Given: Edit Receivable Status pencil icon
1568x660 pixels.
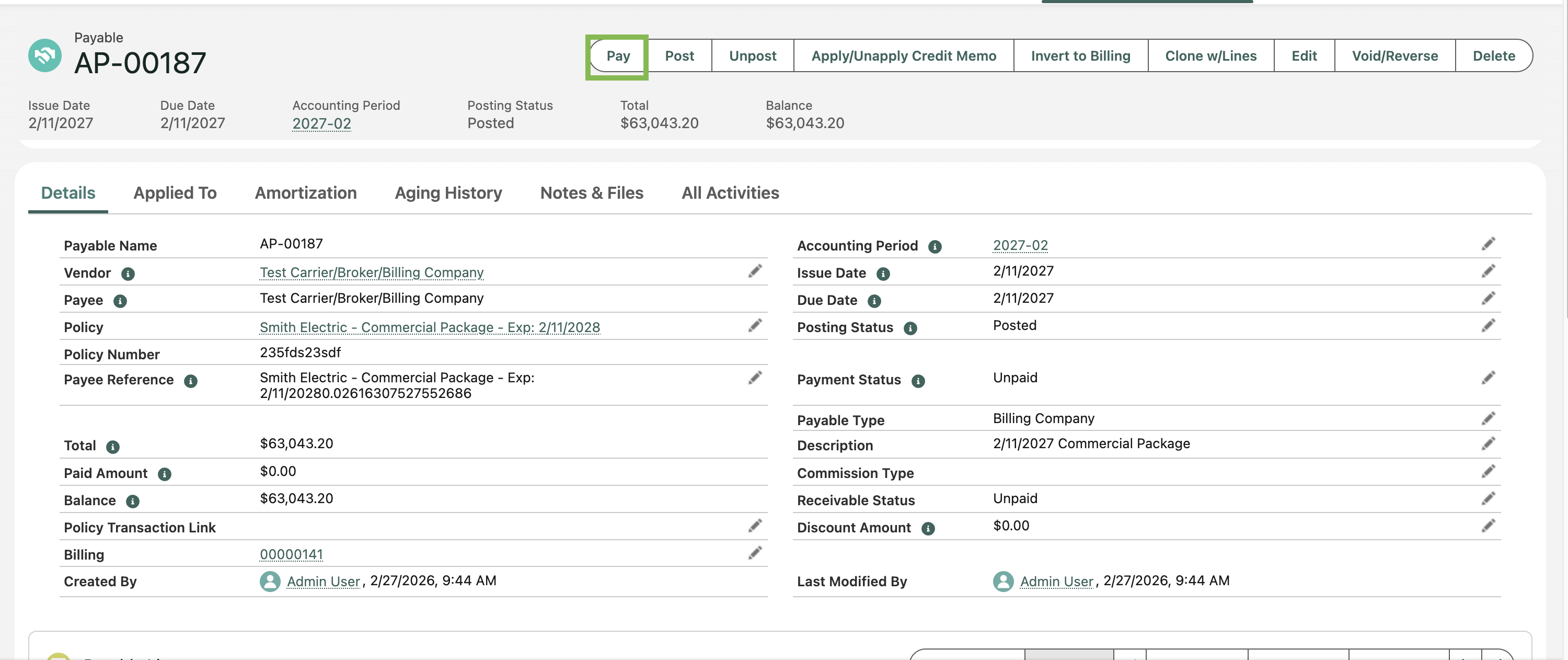Looking at the screenshot, I should [1488, 498].
